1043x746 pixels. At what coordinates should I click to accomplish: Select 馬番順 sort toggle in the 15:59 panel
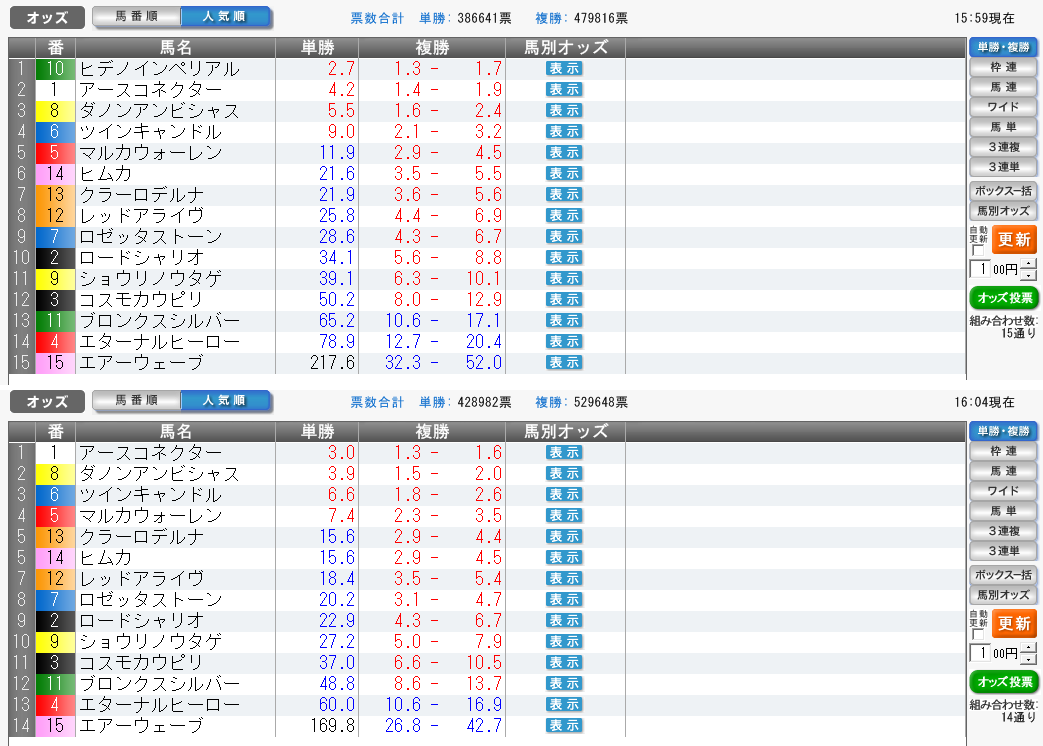tap(136, 17)
